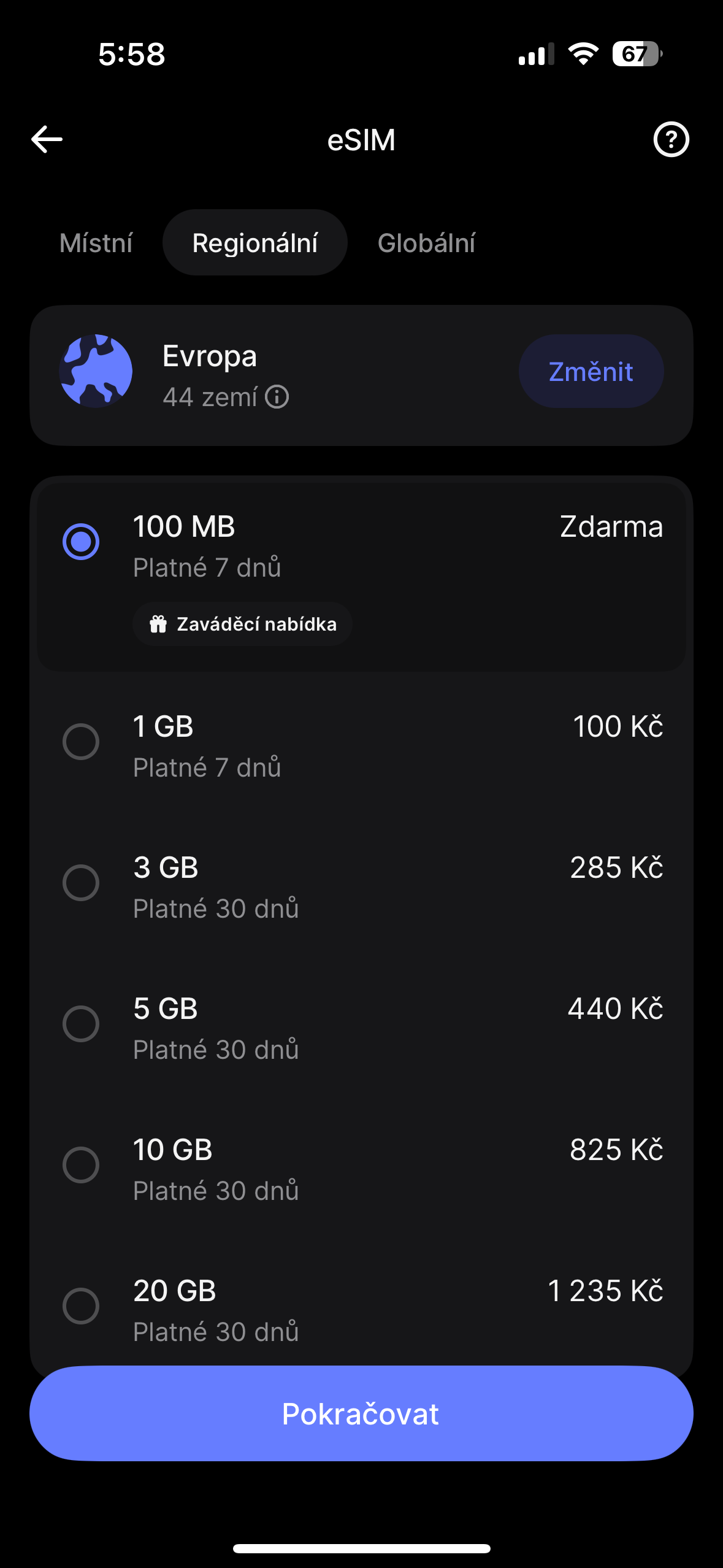Tap the battery indicator icon
The image size is (723, 1568).
[x=637, y=54]
